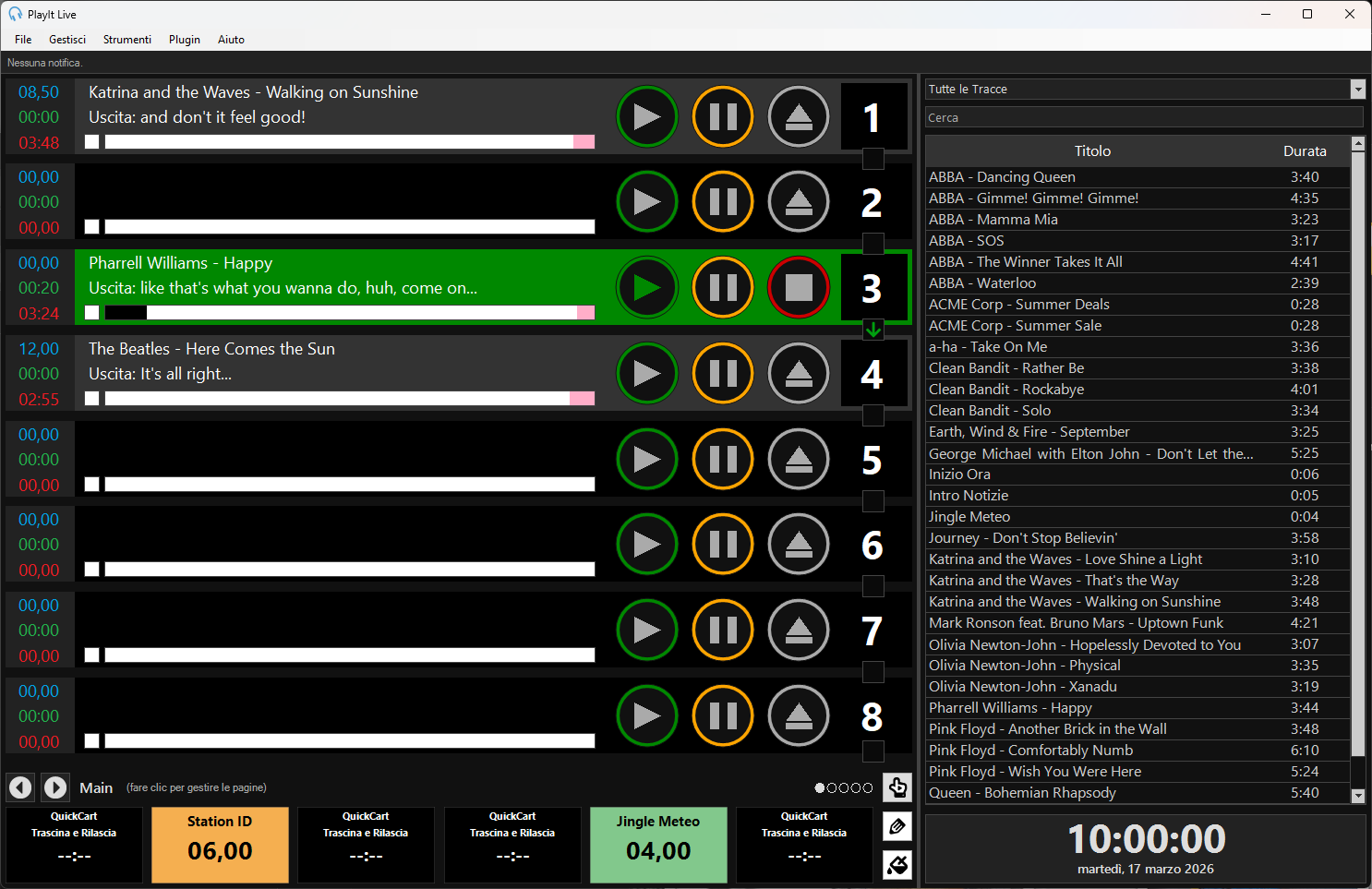Pause Pharrell Williams Happy on player 3

click(722, 288)
